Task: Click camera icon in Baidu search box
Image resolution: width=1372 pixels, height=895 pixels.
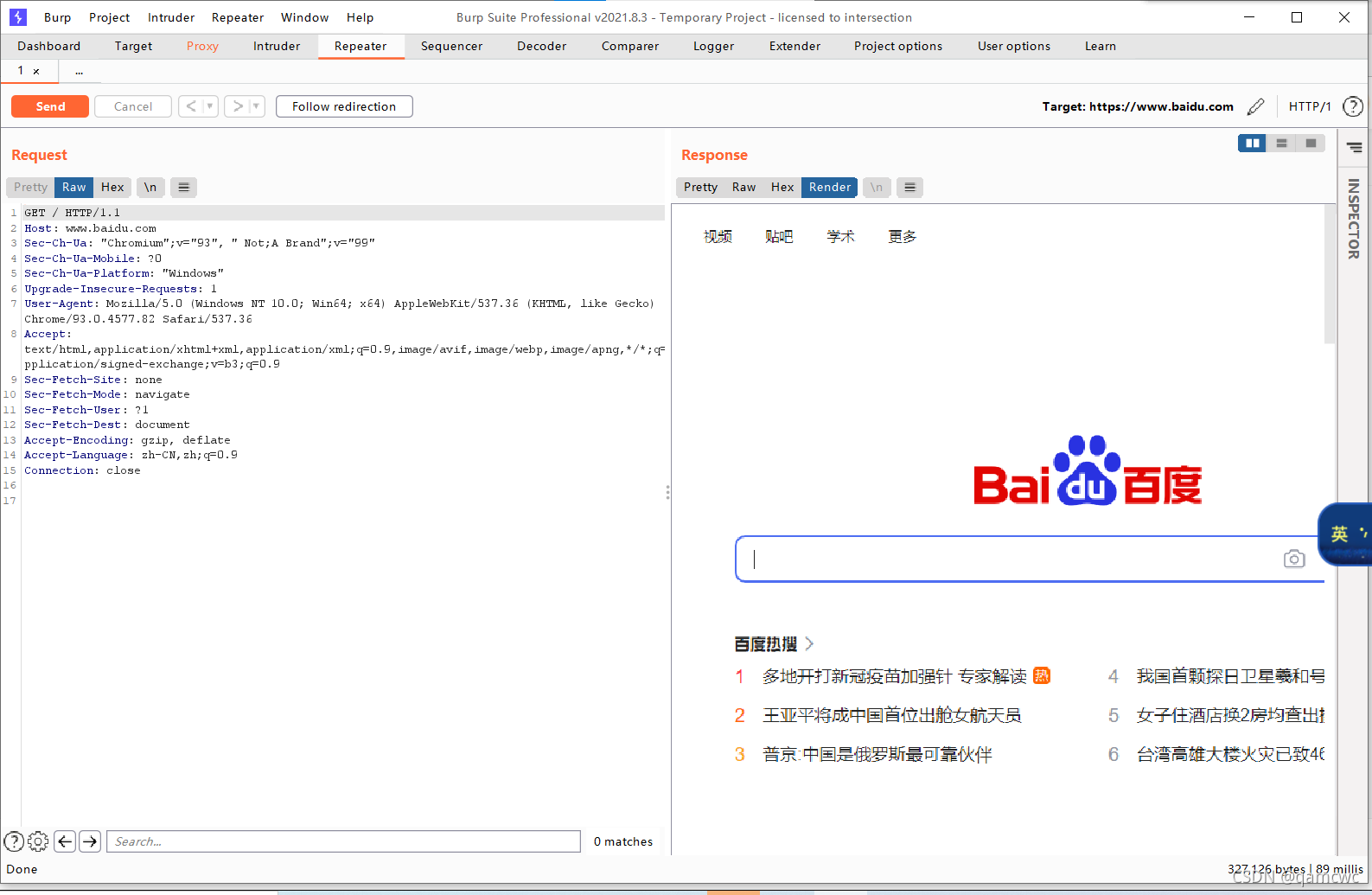Action: (1293, 559)
